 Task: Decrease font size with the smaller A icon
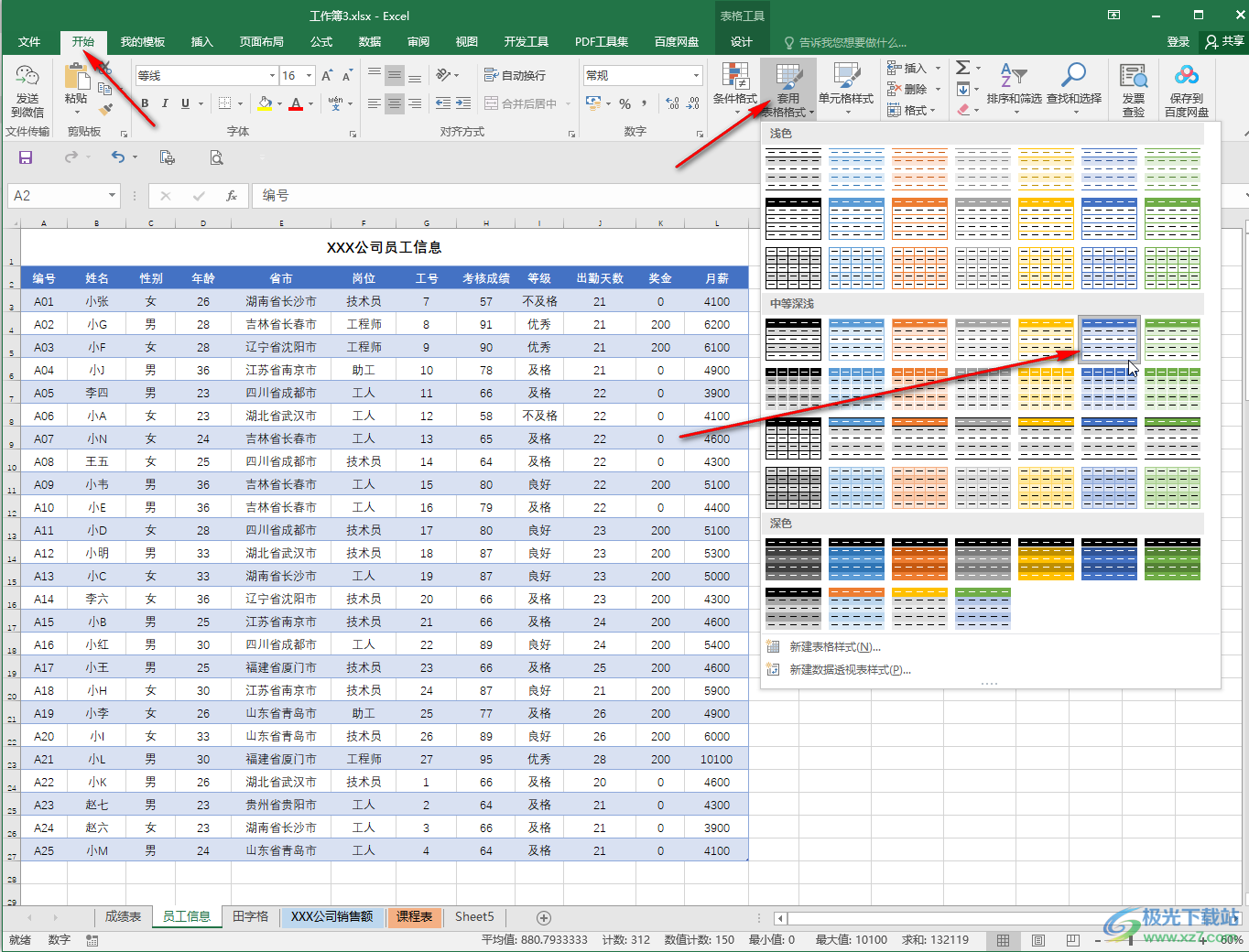pyautogui.click(x=348, y=76)
